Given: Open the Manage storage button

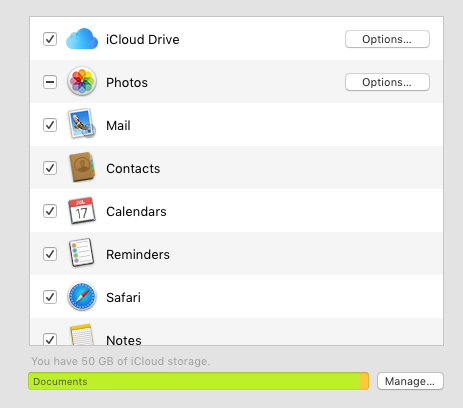Looking at the screenshot, I should (x=410, y=381).
